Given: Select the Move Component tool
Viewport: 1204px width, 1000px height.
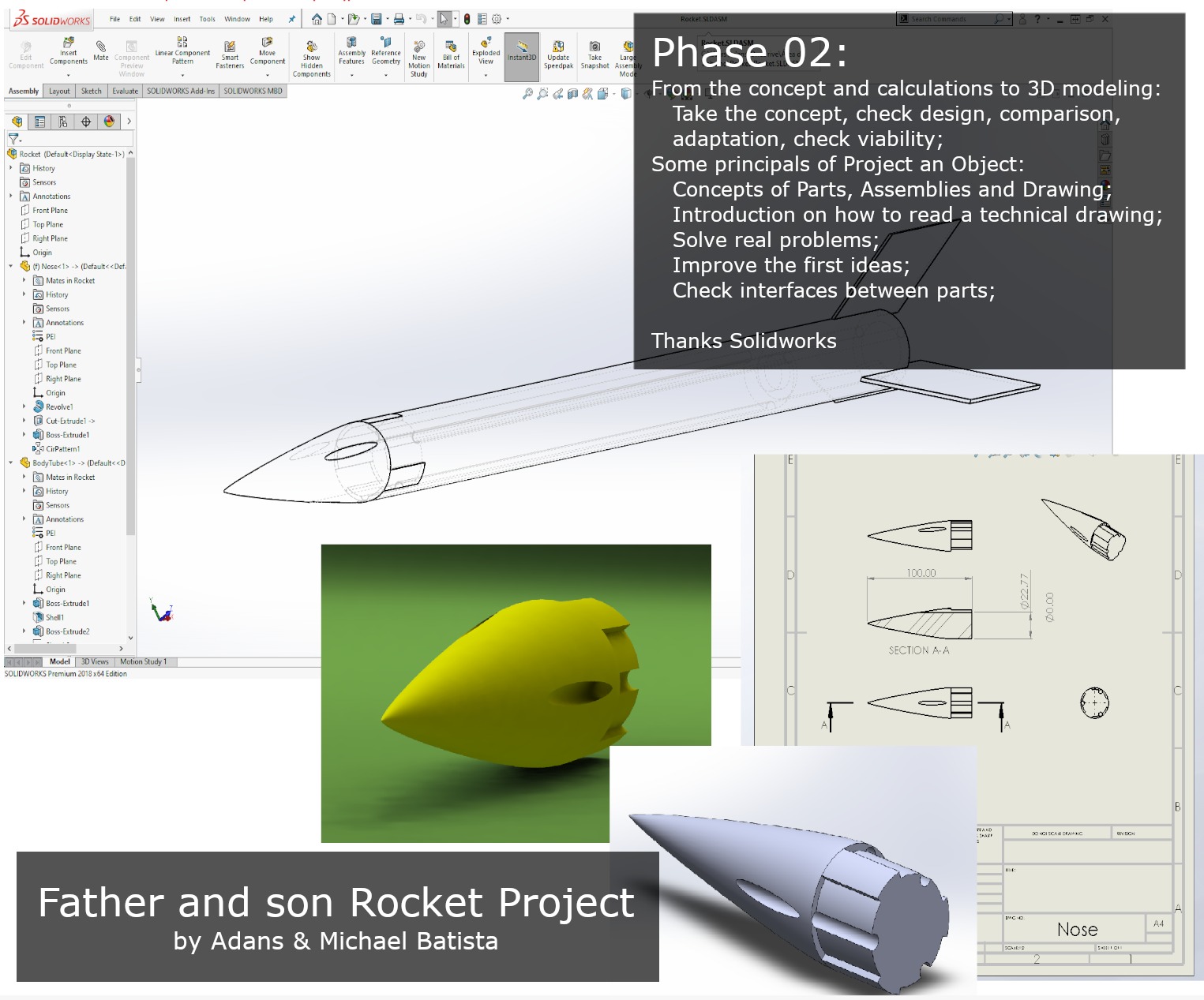Looking at the screenshot, I should [x=268, y=51].
